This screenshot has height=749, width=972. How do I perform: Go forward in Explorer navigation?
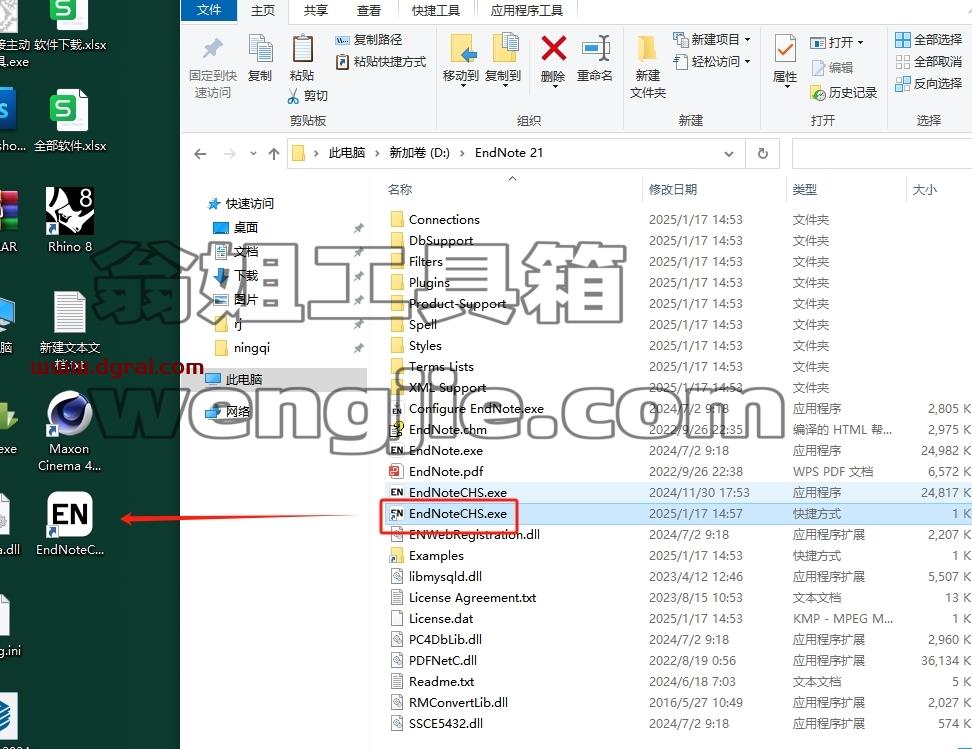coord(229,154)
